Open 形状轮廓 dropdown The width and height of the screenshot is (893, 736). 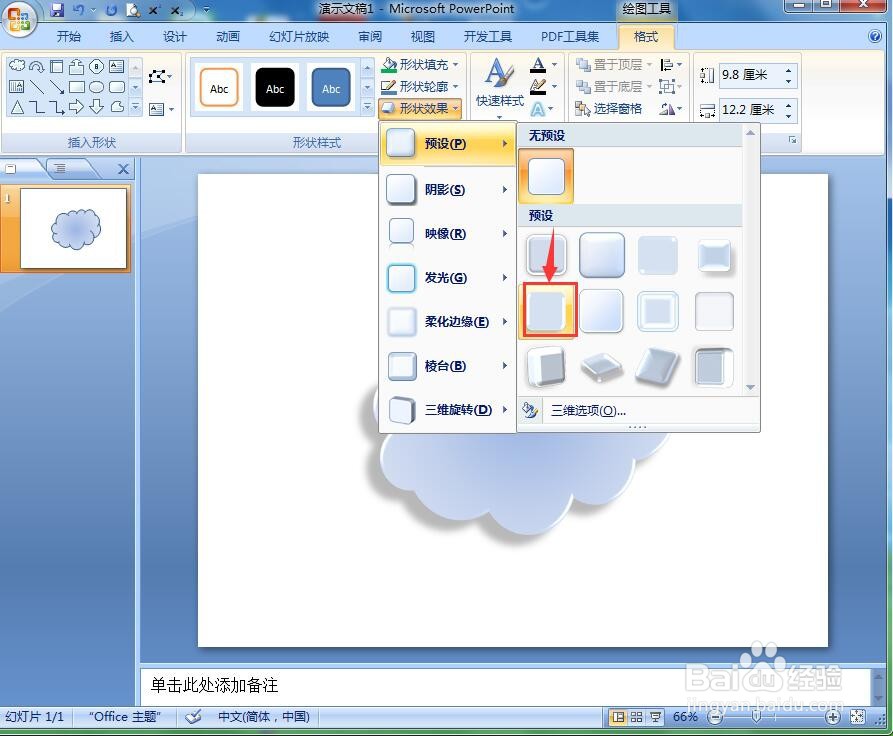(420, 86)
